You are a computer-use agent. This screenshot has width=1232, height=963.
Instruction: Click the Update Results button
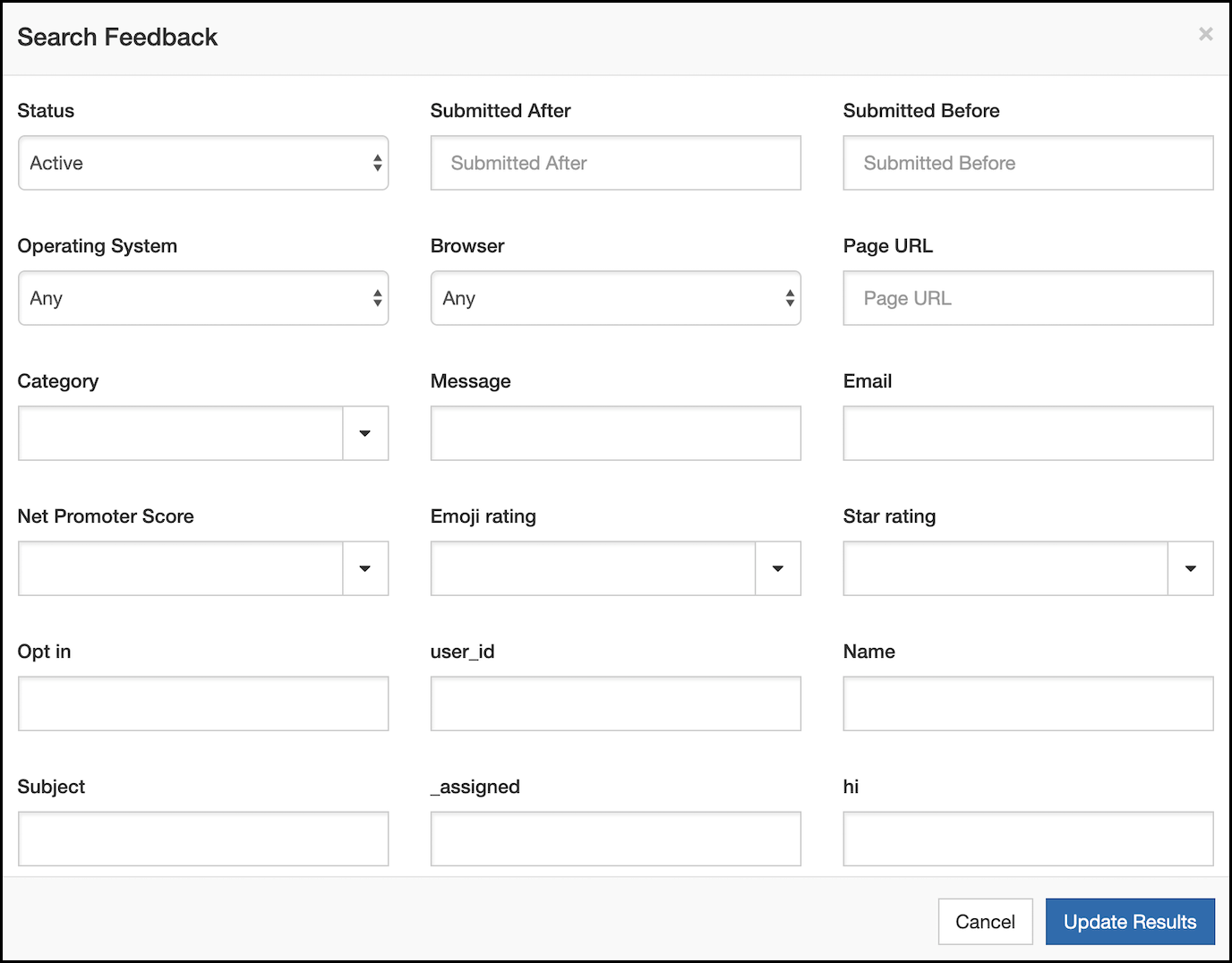click(x=1130, y=921)
